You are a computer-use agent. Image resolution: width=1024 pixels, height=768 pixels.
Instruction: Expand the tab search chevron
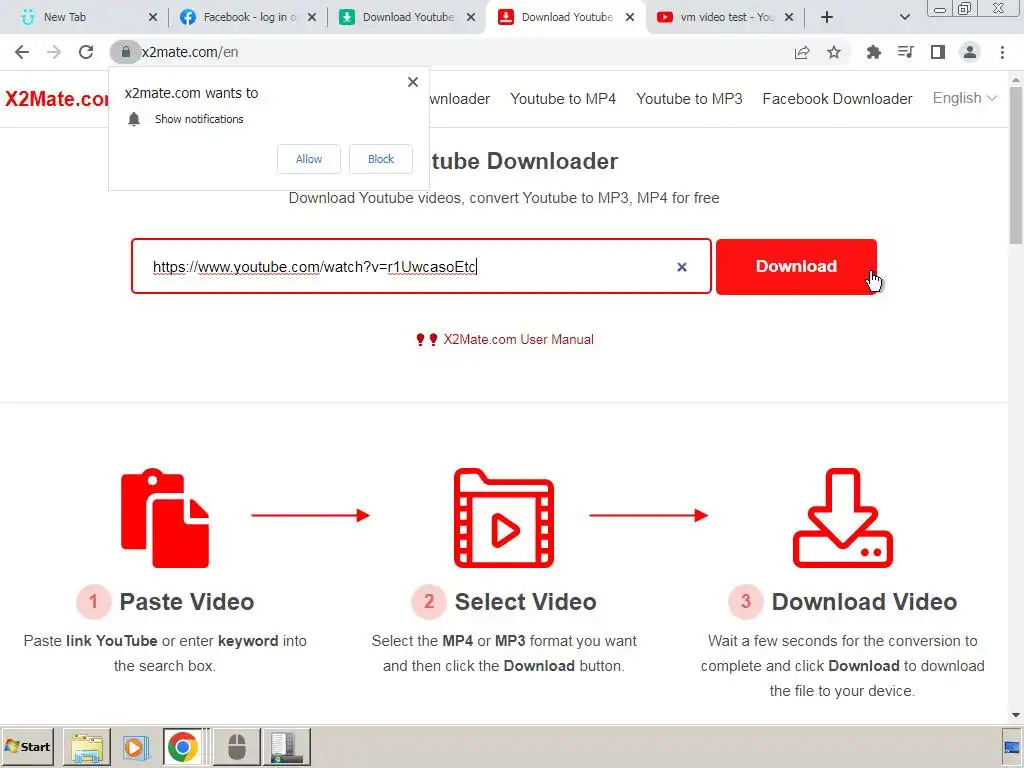tap(904, 17)
